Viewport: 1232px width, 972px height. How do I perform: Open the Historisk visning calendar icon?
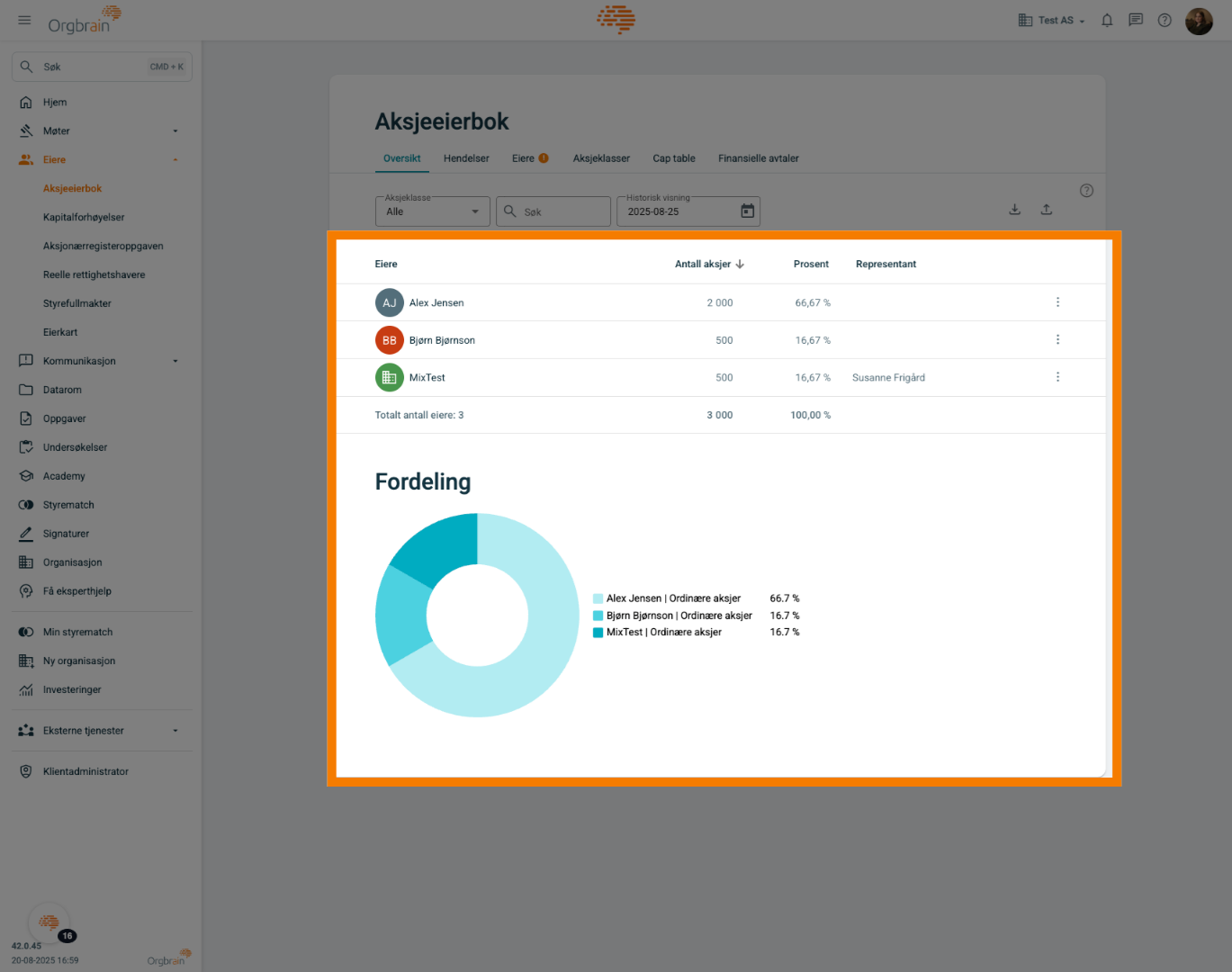point(748,211)
